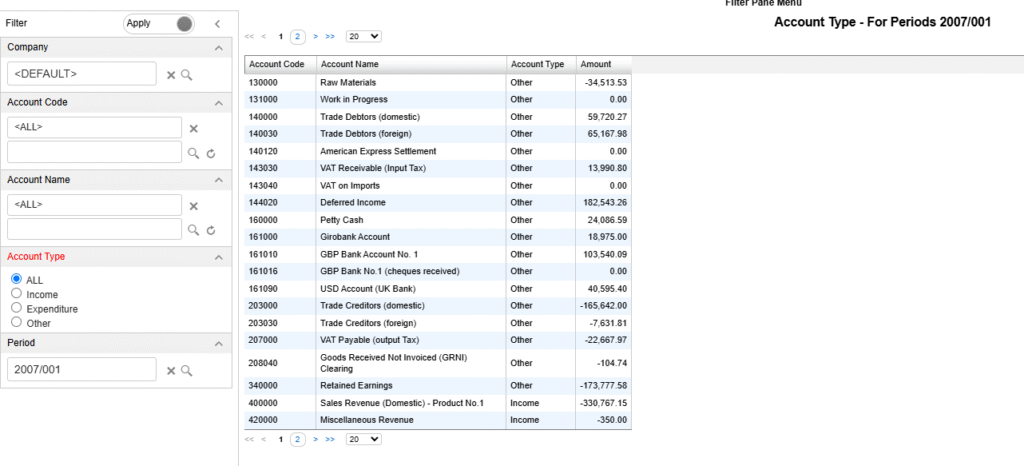Collapse the Company filter section
The height and width of the screenshot is (466, 1024).
219,48
